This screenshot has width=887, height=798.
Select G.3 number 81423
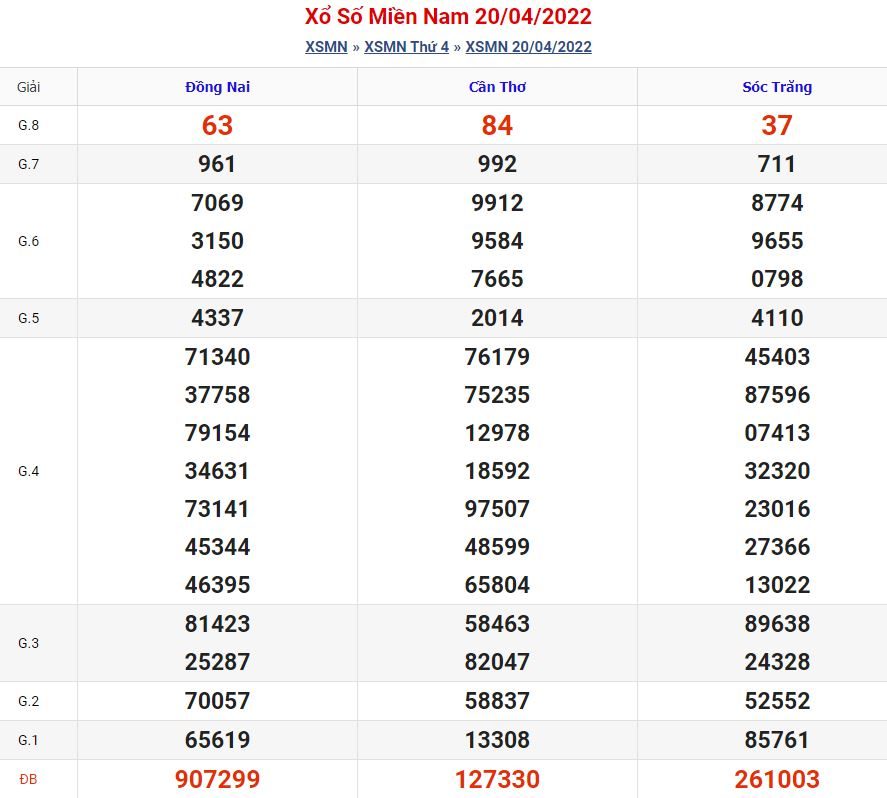(x=217, y=624)
